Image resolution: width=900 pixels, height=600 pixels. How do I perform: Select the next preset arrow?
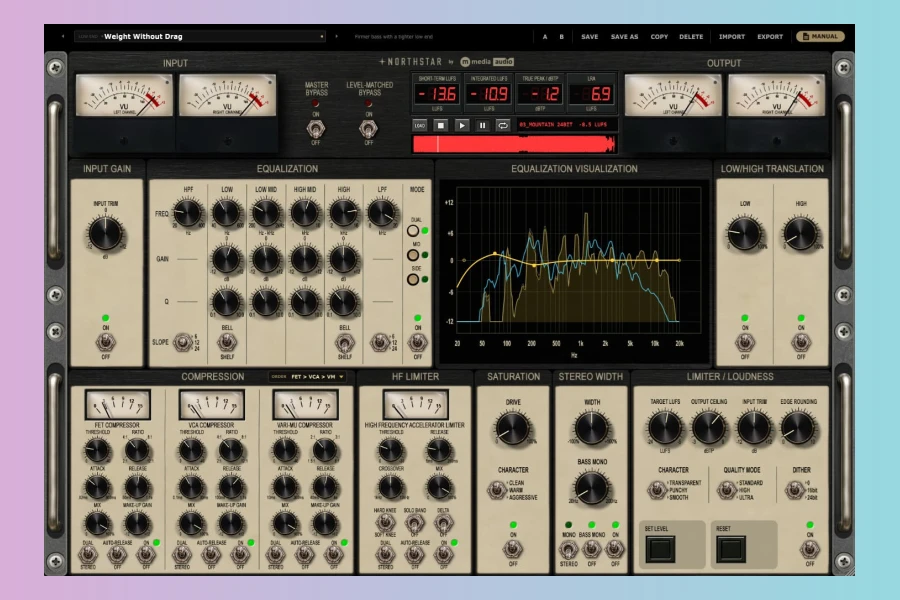(x=336, y=36)
